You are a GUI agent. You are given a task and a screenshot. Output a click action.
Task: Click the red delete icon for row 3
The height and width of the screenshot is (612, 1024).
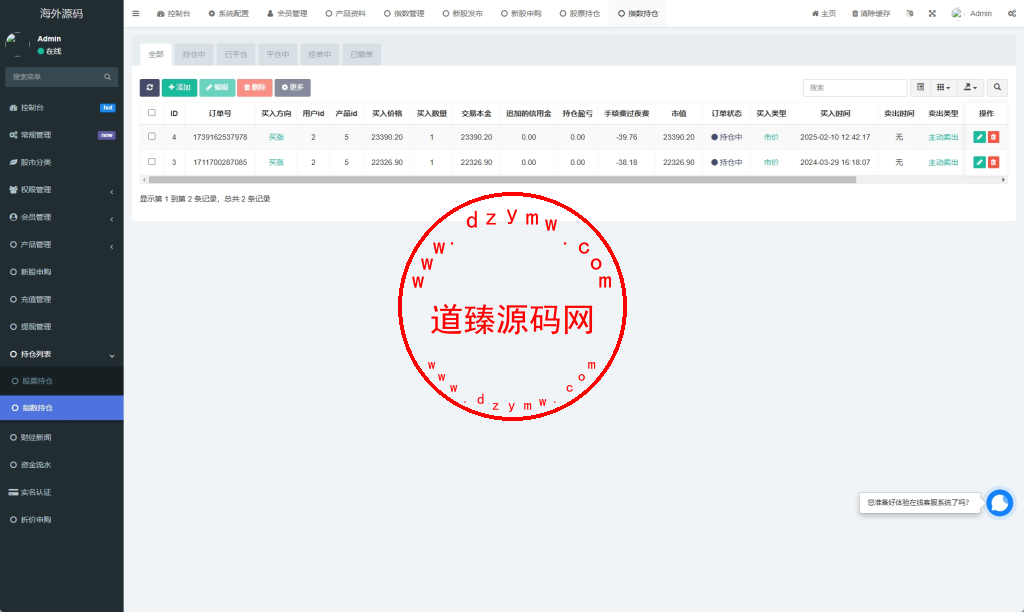click(993, 162)
